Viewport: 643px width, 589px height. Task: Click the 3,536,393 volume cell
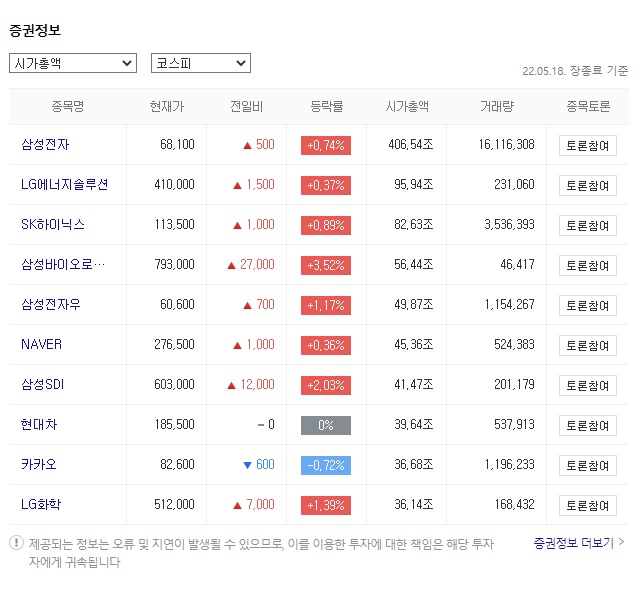click(x=509, y=224)
